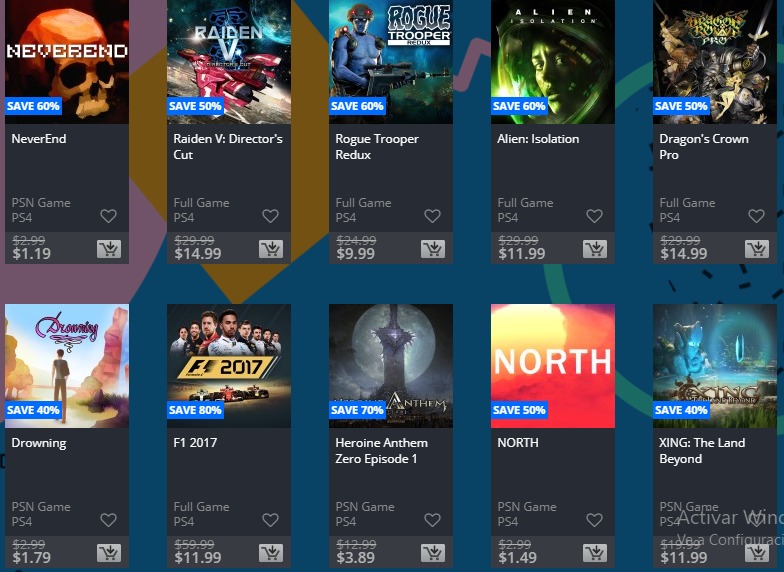Open the Raiden V: Director's Cut title link
Image resolution: width=784 pixels, height=572 pixels.
[x=228, y=146]
